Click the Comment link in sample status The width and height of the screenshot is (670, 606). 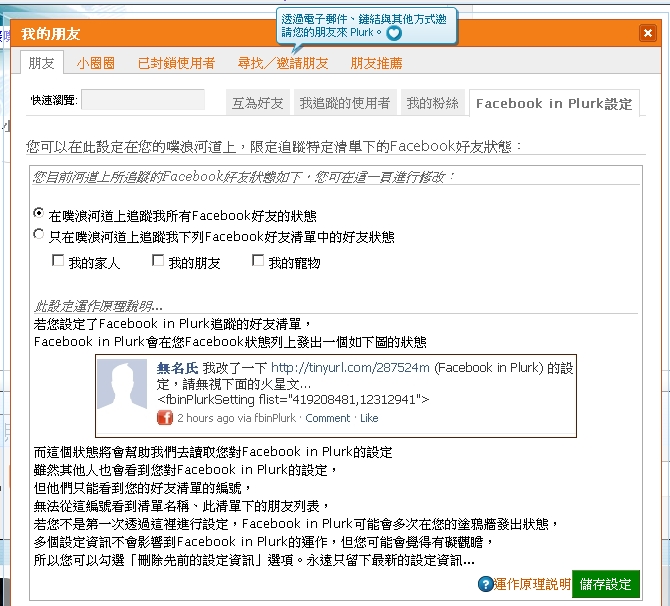pyautogui.click(x=327, y=418)
